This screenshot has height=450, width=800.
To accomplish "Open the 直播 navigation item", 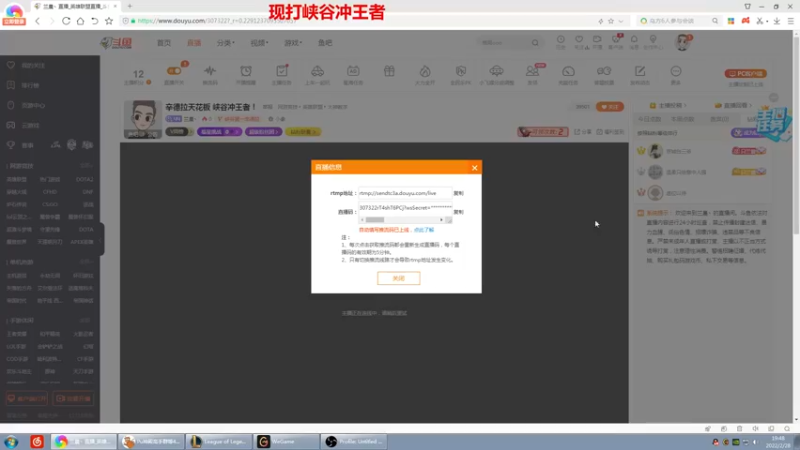I will [194, 43].
